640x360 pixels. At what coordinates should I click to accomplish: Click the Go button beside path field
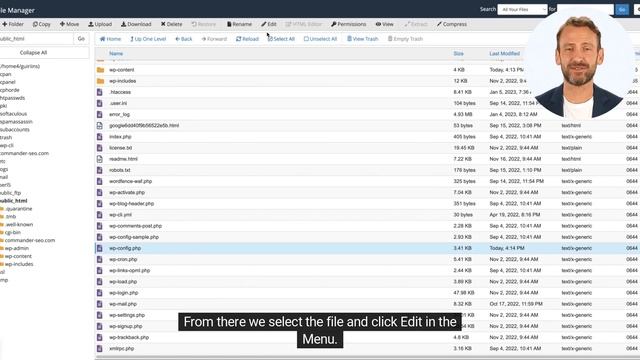pyautogui.click(x=81, y=39)
